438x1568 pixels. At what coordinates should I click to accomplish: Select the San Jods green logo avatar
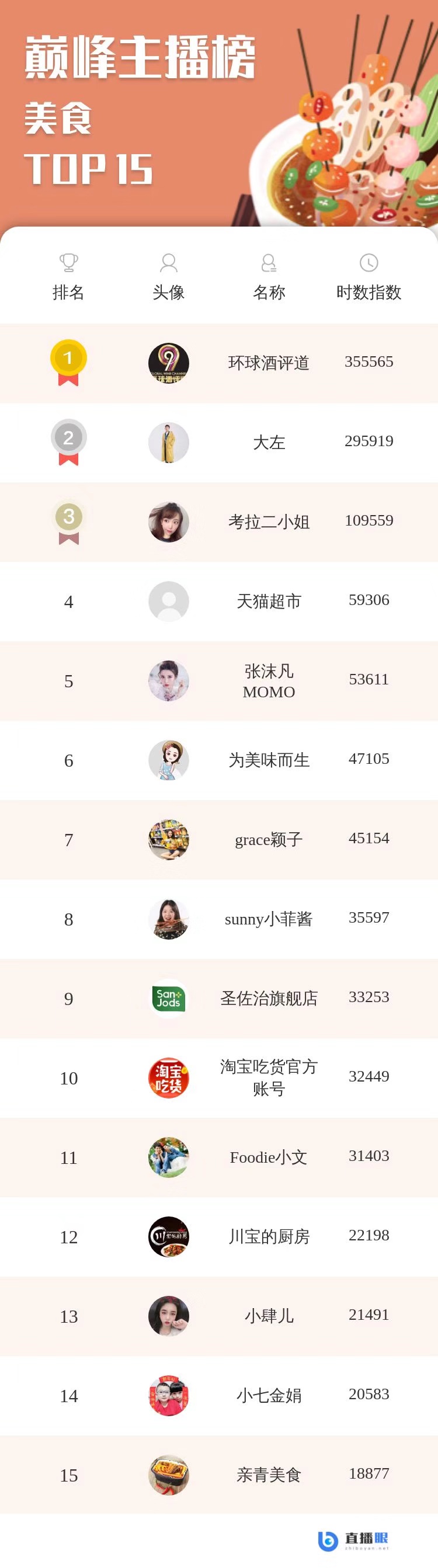tap(169, 998)
